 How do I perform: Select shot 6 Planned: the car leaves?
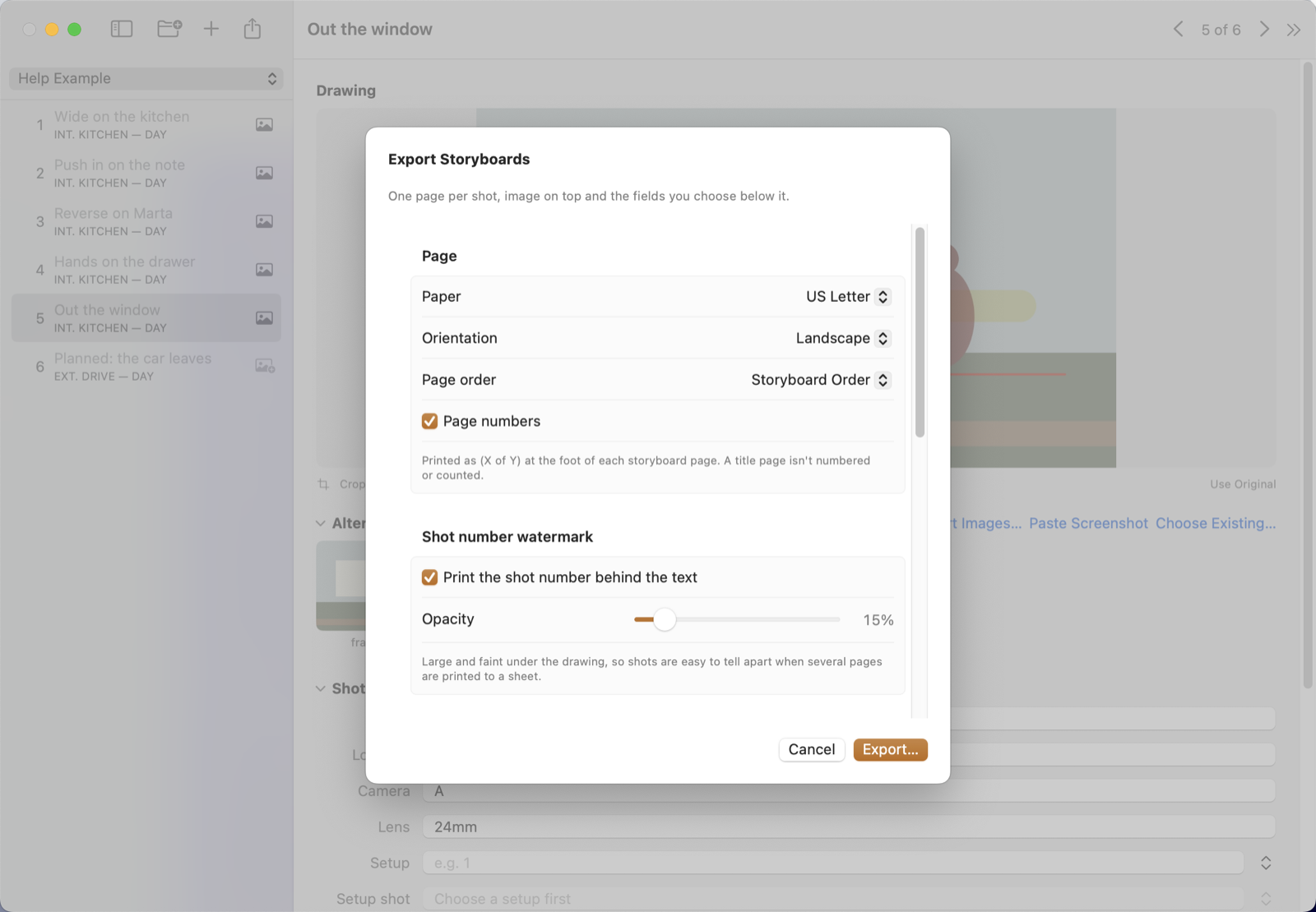point(146,367)
